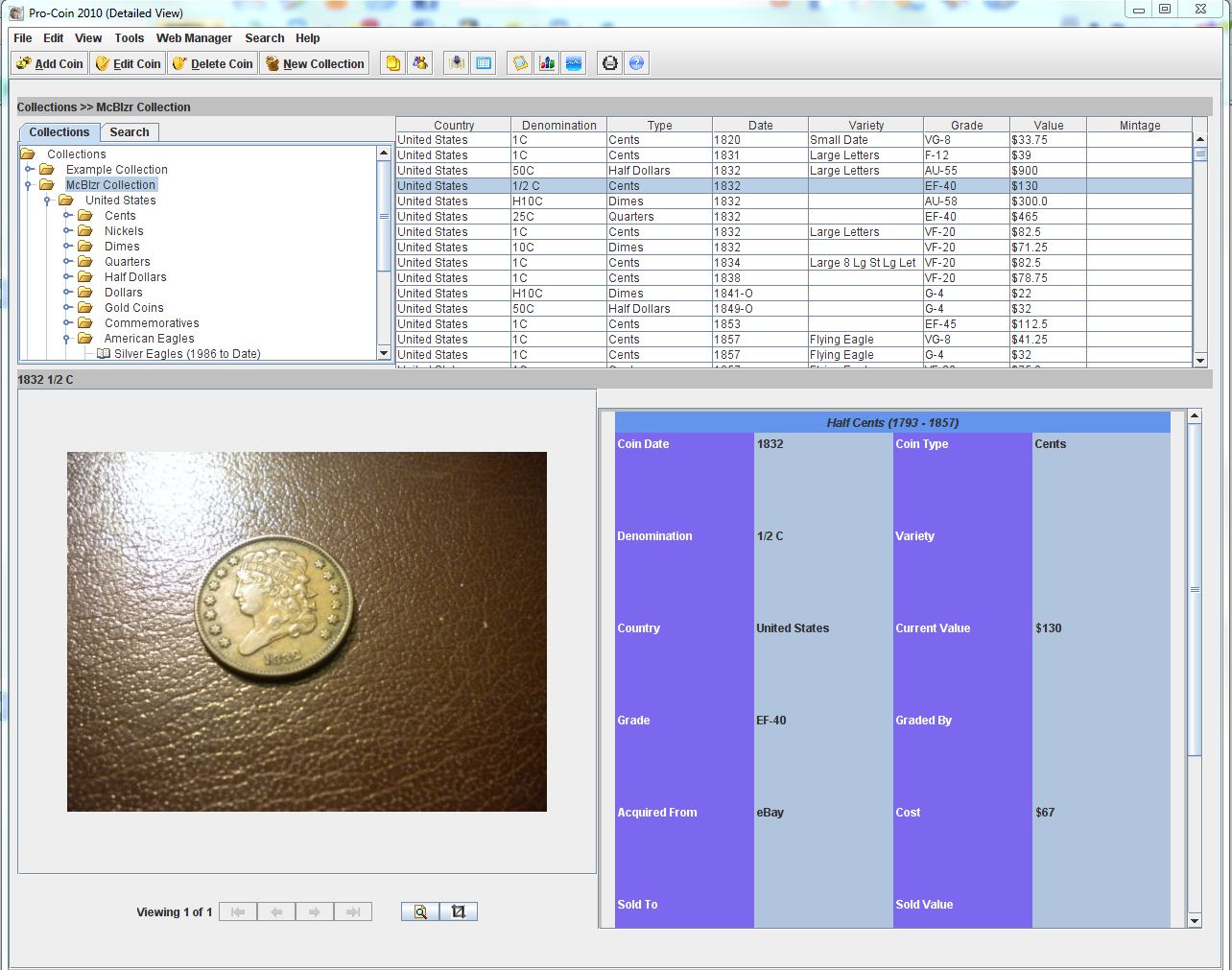Click the printer icon in the toolbar
Image resolution: width=1232 pixels, height=970 pixels.
tap(609, 63)
